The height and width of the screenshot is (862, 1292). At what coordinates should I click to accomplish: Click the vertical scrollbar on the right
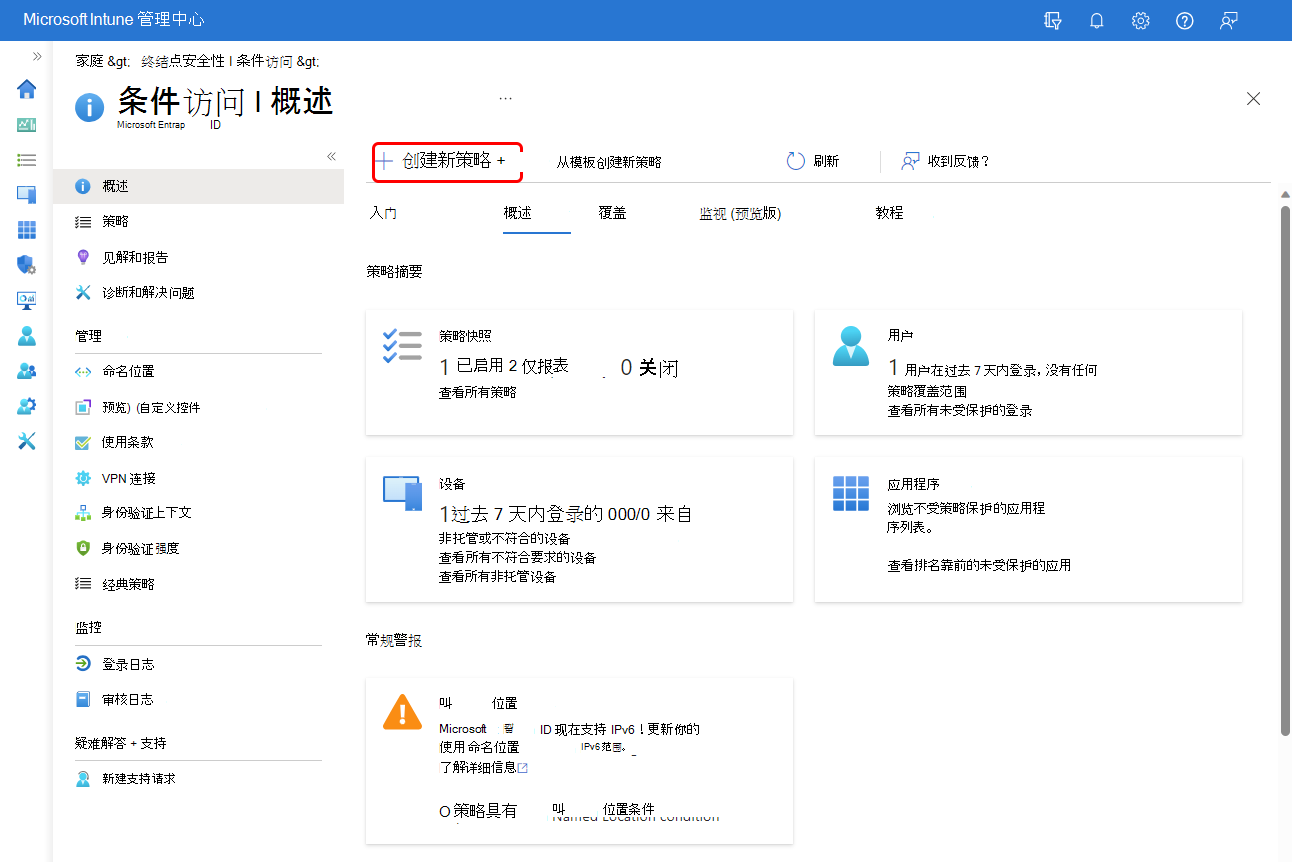pos(1285,470)
